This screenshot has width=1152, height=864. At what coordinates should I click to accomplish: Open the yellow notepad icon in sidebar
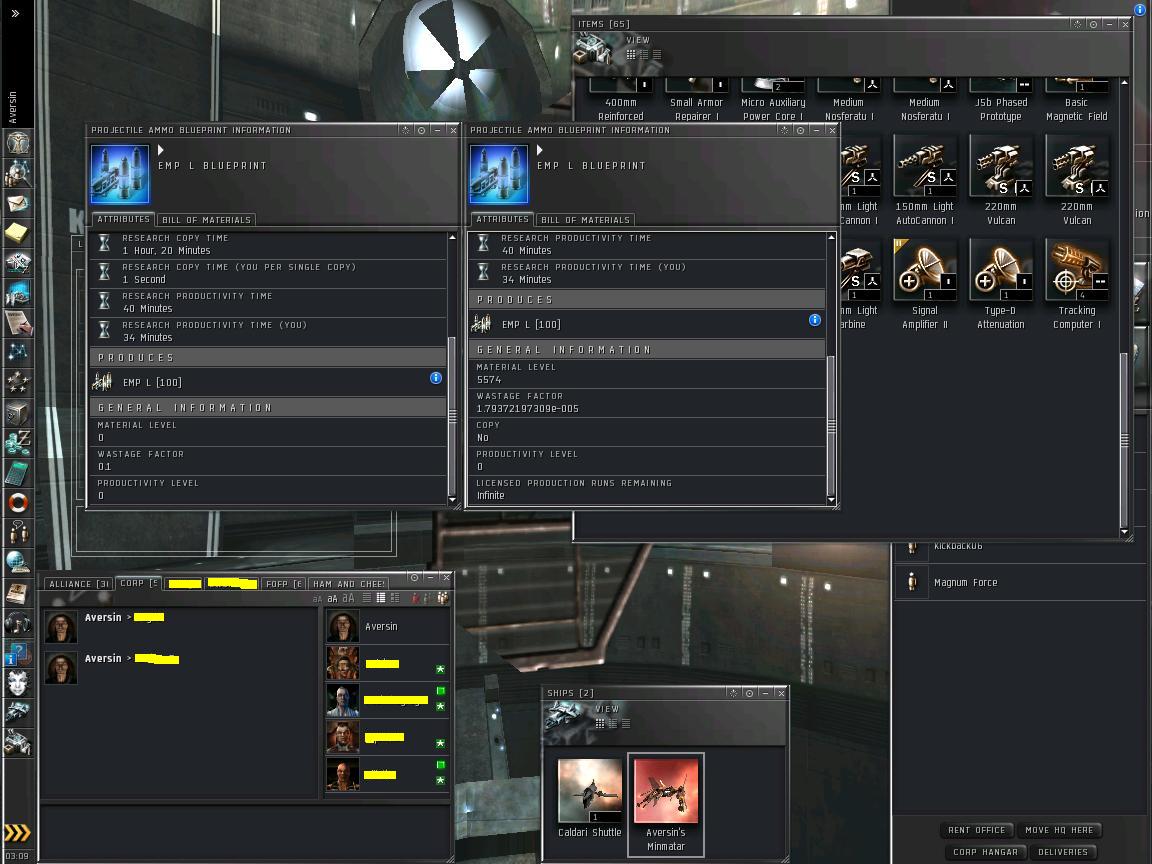pyautogui.click(x=18, y=234)
